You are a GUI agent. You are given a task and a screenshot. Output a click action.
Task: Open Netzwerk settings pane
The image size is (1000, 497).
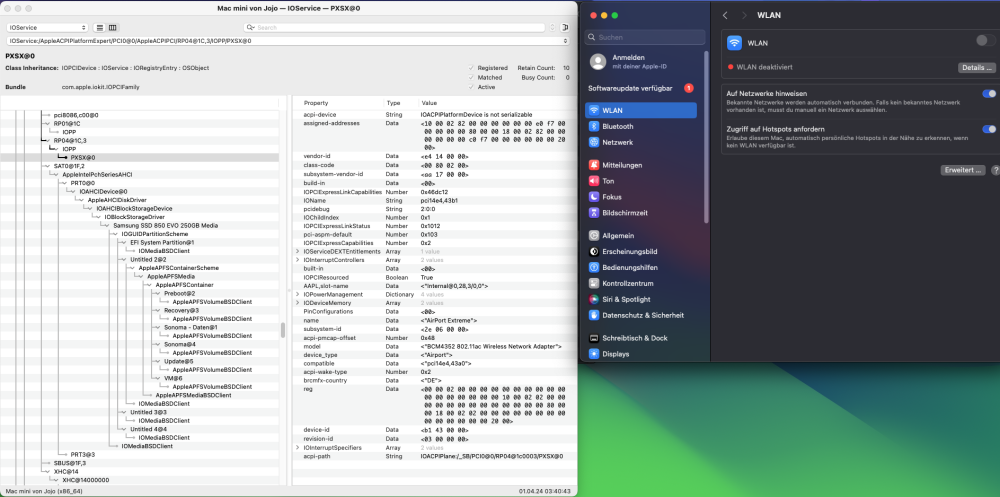point(641,142)
